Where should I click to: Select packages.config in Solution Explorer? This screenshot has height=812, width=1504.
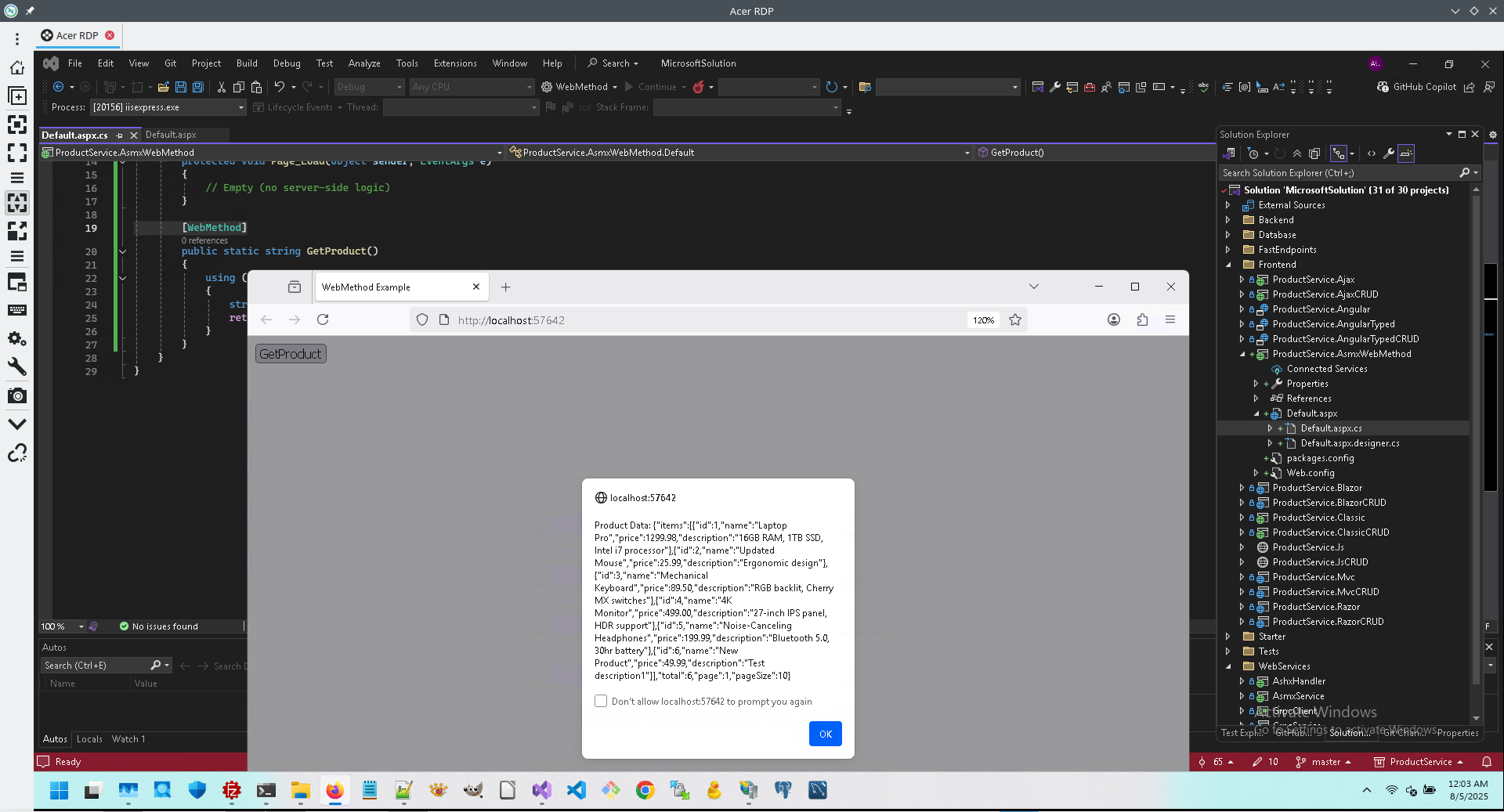point(1321,458)
